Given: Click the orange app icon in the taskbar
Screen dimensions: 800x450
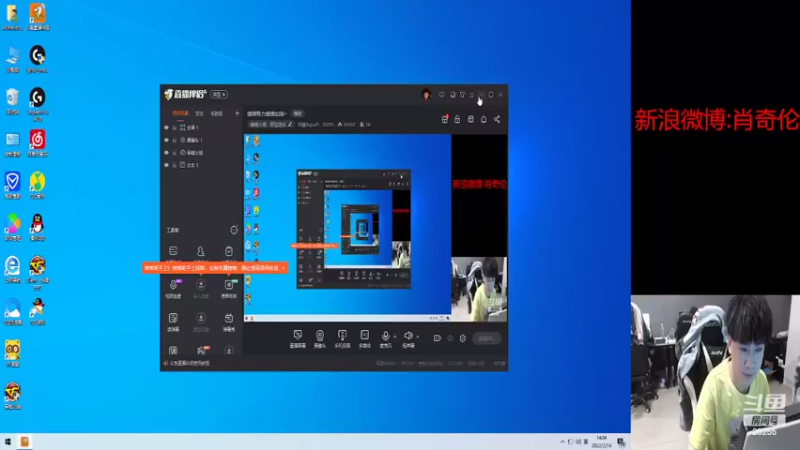Looking at the screenshot, I should [24, 442].
